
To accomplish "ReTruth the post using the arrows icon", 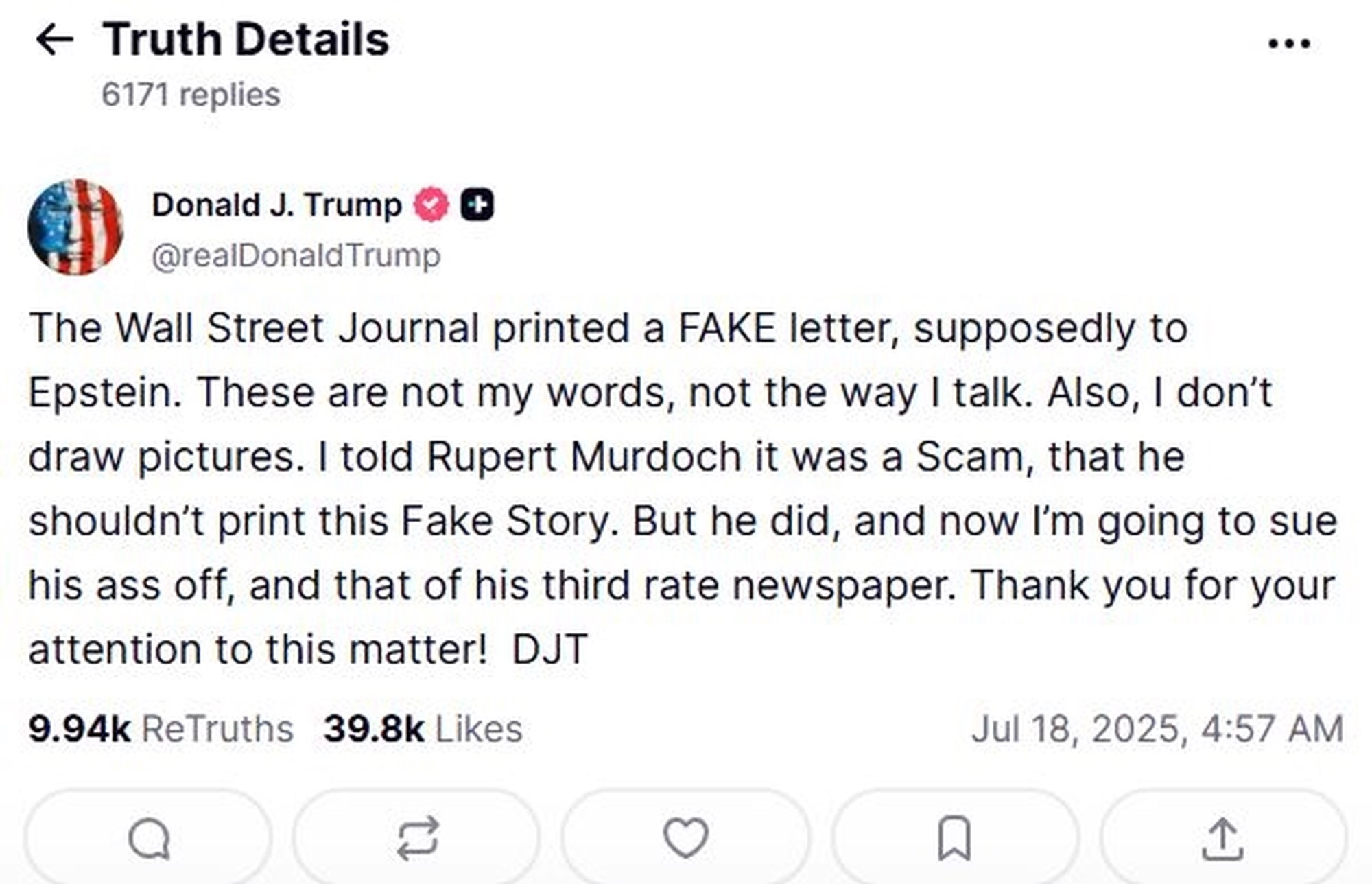I will point(417,838).
